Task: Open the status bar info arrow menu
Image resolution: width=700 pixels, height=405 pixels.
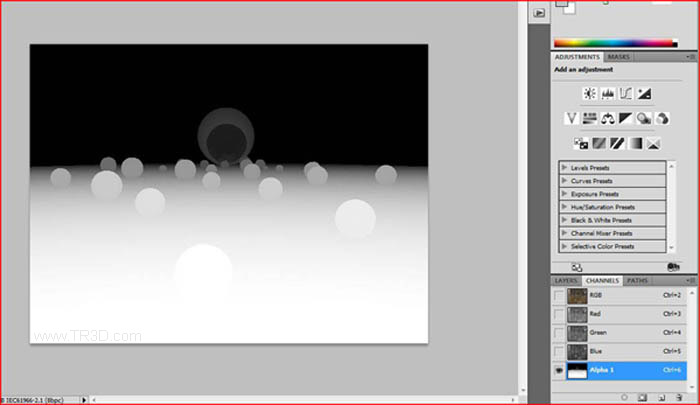Action: tap(84, 400)
